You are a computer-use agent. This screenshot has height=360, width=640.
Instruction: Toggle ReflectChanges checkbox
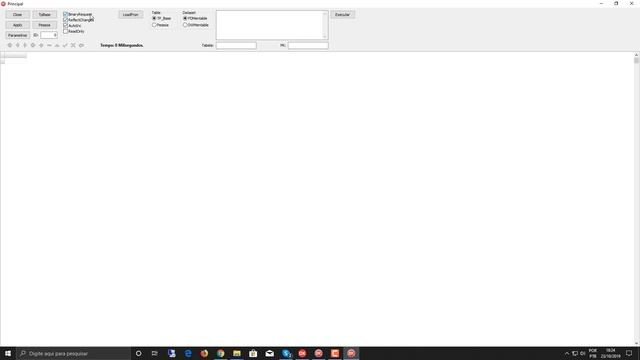click(65, 20)
